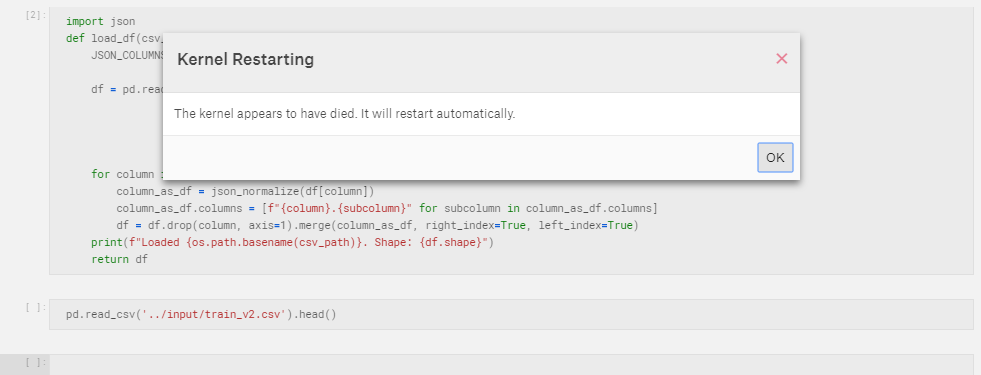Click OK to dismiss kernel restart message
The height and width of the screenshot is (375, 981).
pos(775,158)
